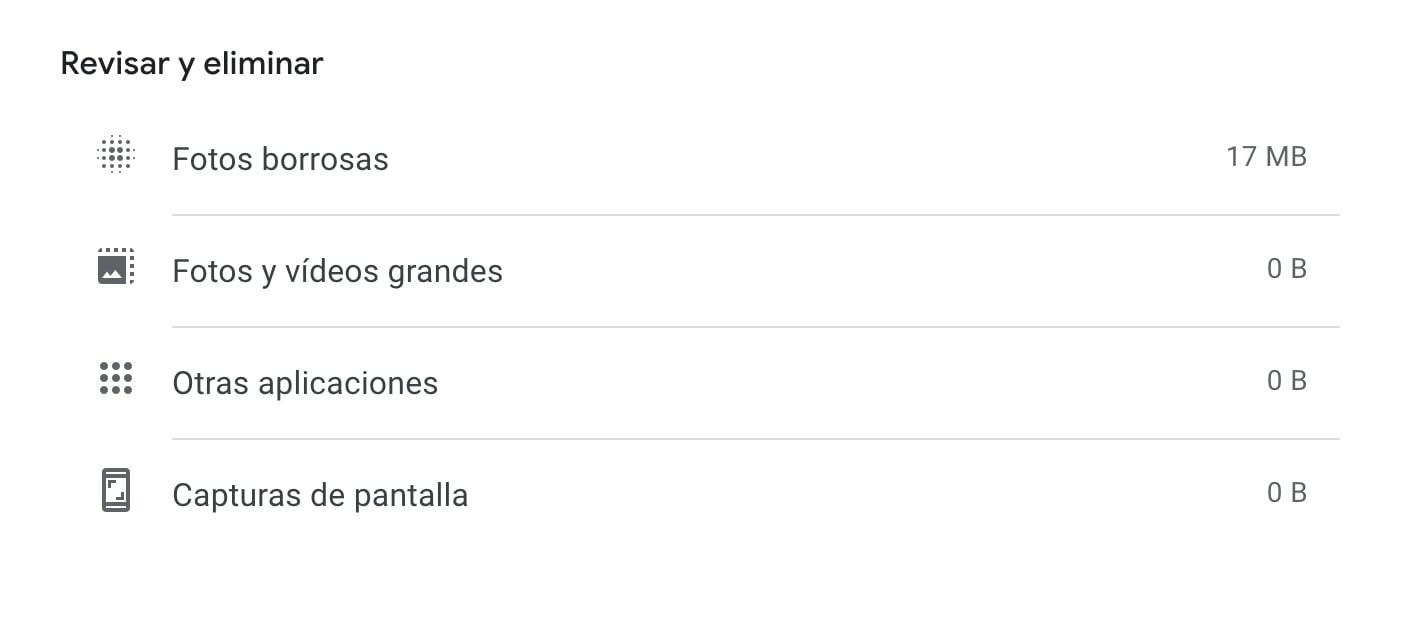This screenshot has height=630, width=1410.
Task: Select the Fotos y vídeos grandes text
Action: click(x=337, y=270)
